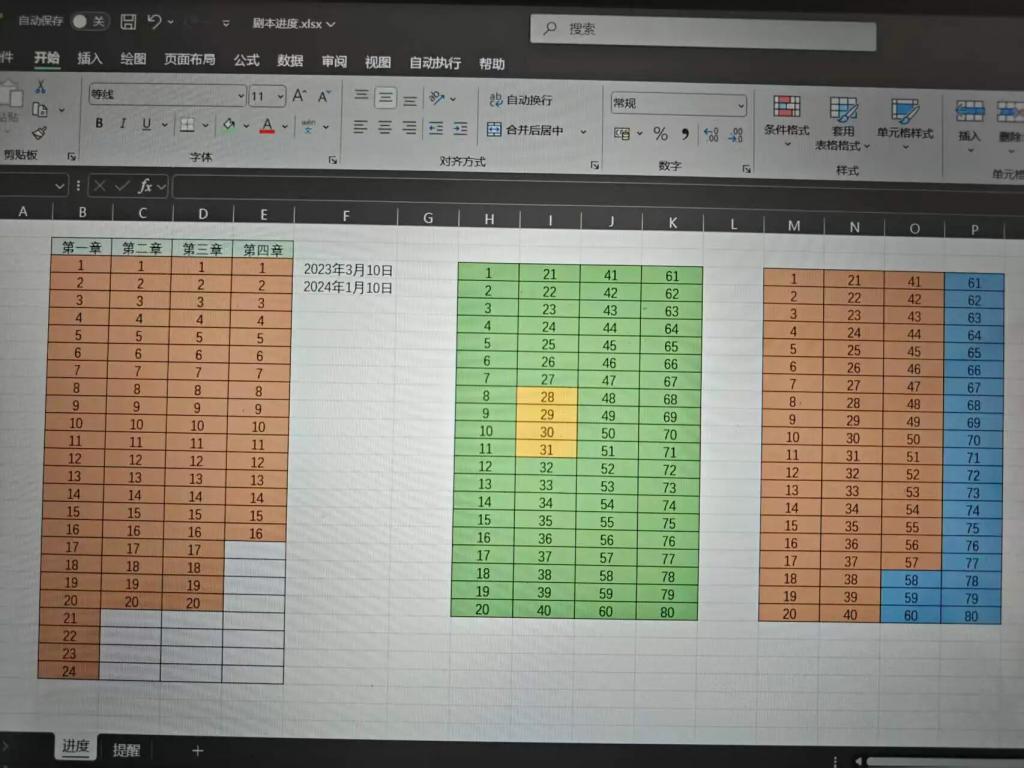Open the 常规 number format dropdown
The width and height of the screenshot is (1024, 768).
[x=741, y=104]
